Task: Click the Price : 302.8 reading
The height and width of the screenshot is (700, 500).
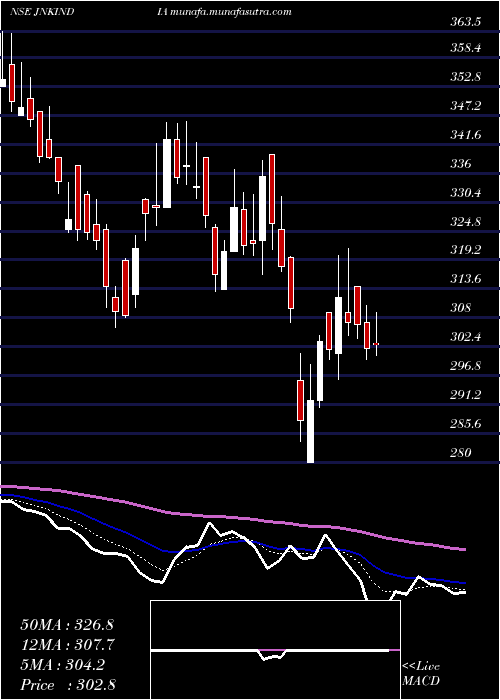Action: click(68, 685)
